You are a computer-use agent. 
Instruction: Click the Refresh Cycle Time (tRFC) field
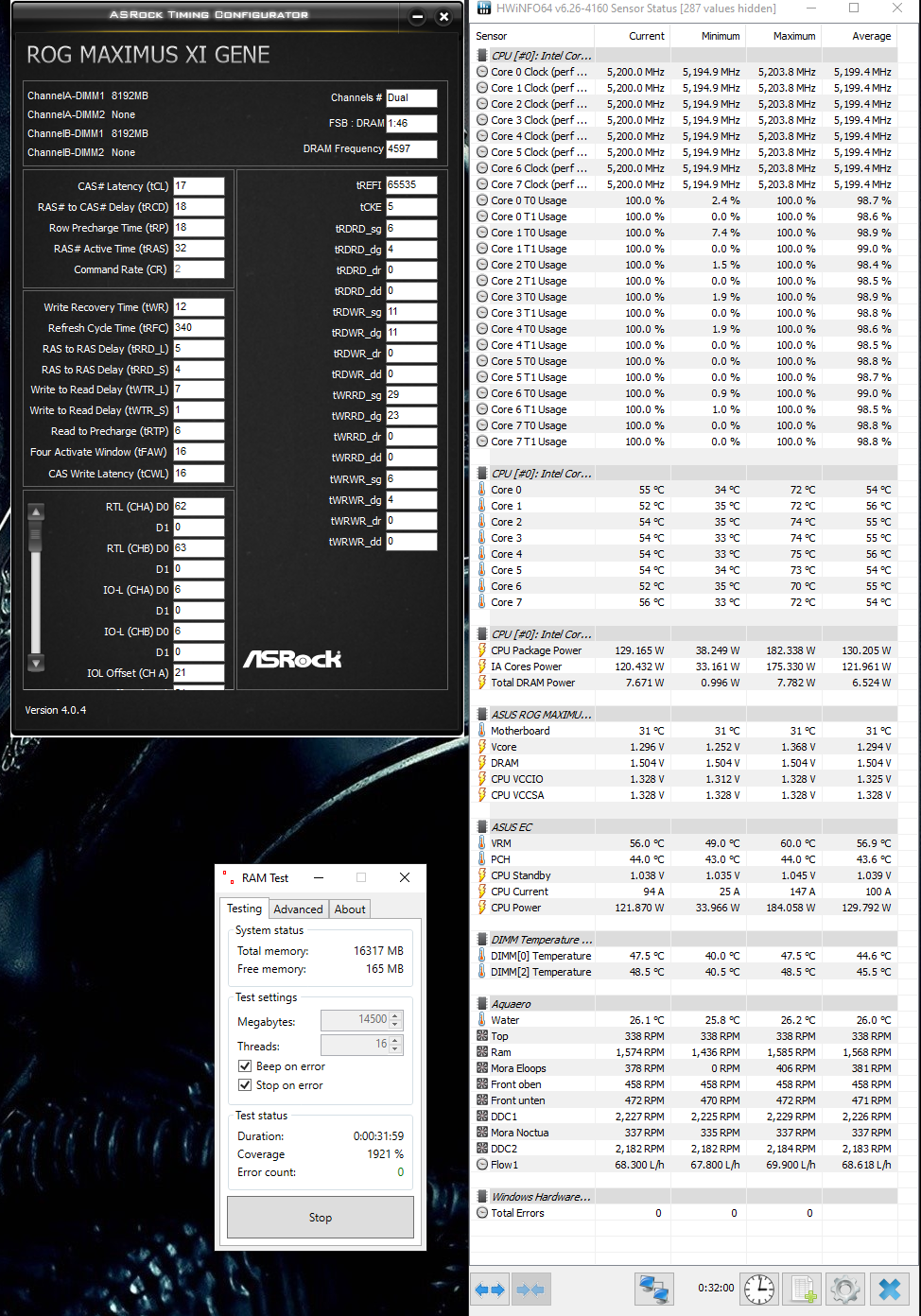coord(199,328)
